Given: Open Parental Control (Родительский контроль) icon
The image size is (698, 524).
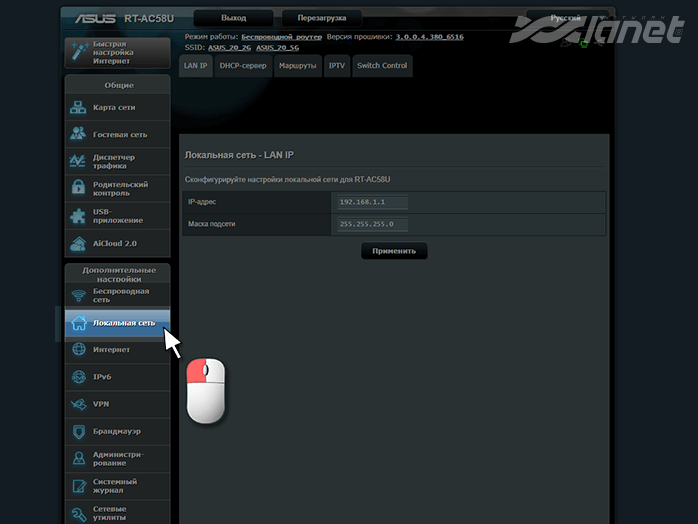Looking at the screenshot, I should (x=79, y=188).
